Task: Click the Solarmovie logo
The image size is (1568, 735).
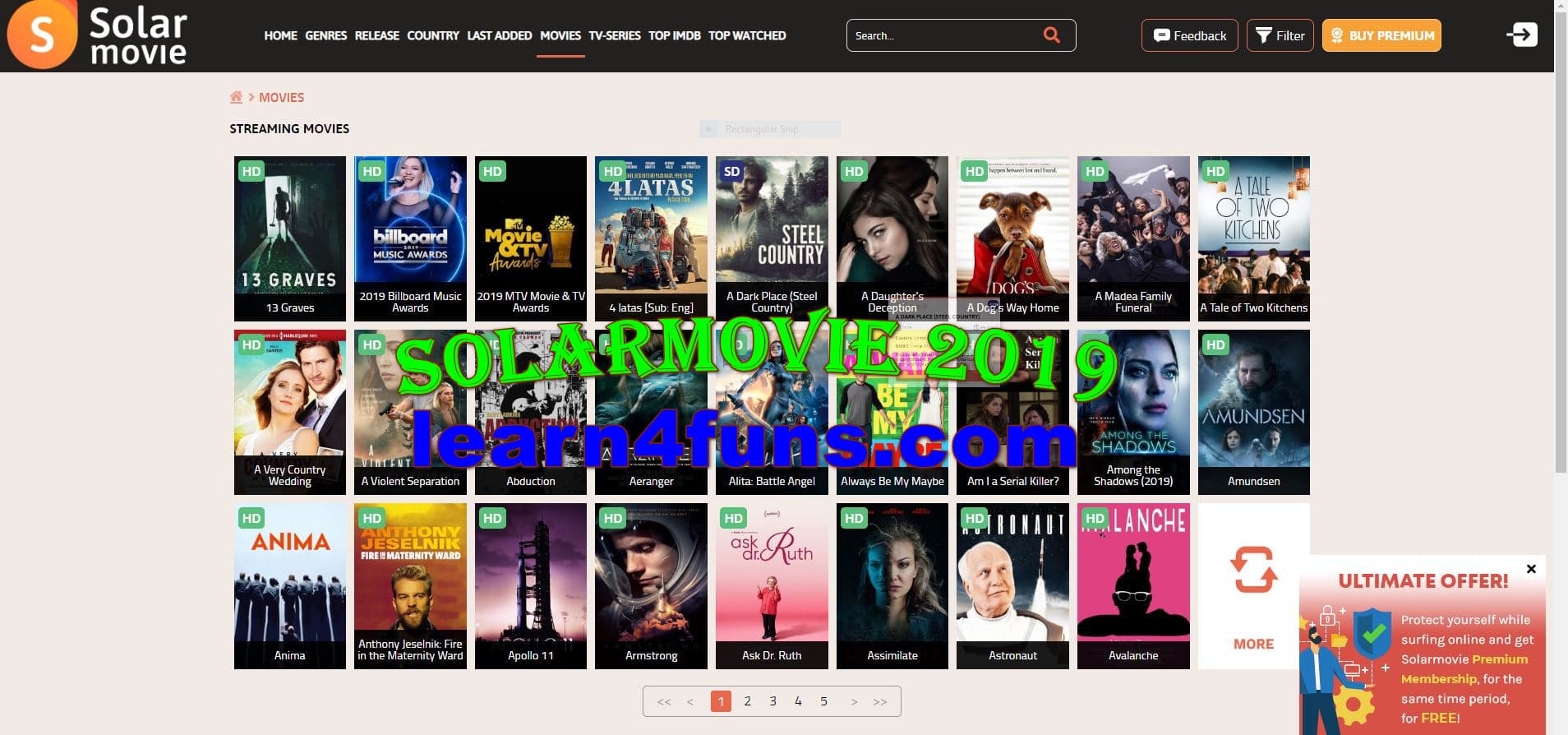Action: pyautogui.click(x=98, y=35)
